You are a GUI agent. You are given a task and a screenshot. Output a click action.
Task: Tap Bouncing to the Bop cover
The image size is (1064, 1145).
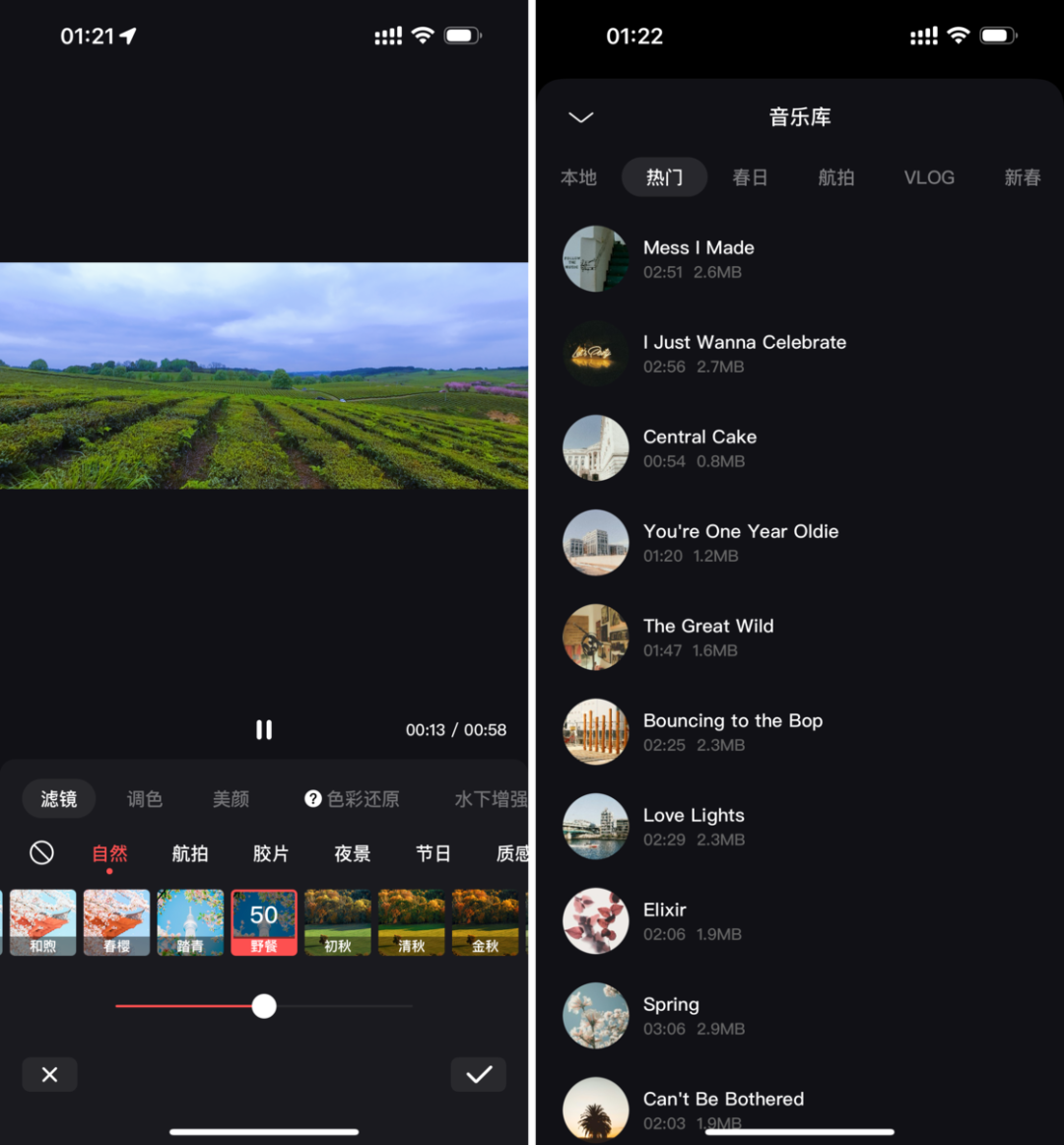pyautogui.click(x=595, y=732)
